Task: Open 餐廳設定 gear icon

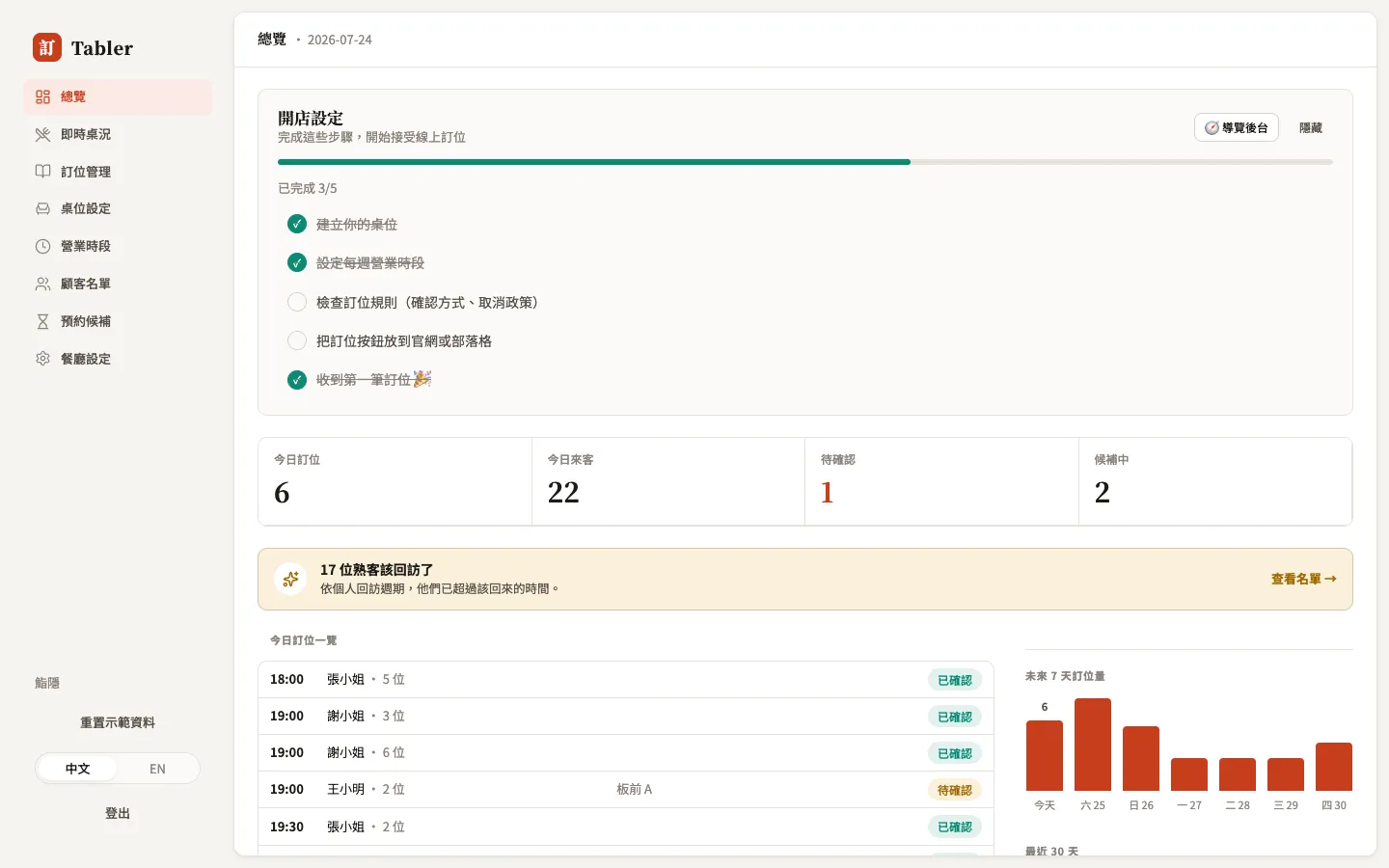Action: [x=42, y=359]
